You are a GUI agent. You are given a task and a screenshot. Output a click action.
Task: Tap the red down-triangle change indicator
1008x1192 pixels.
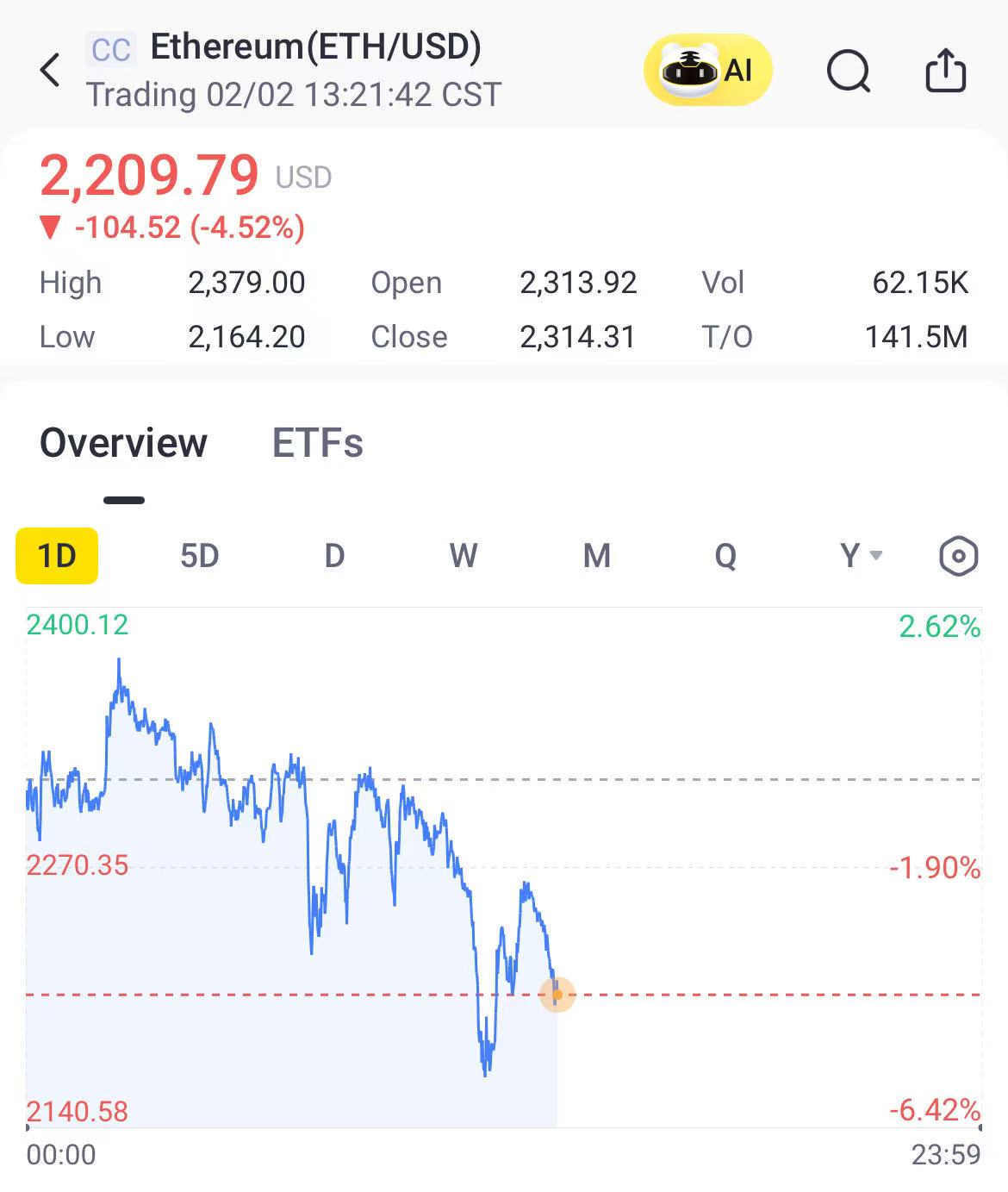[x=51, y=228]
